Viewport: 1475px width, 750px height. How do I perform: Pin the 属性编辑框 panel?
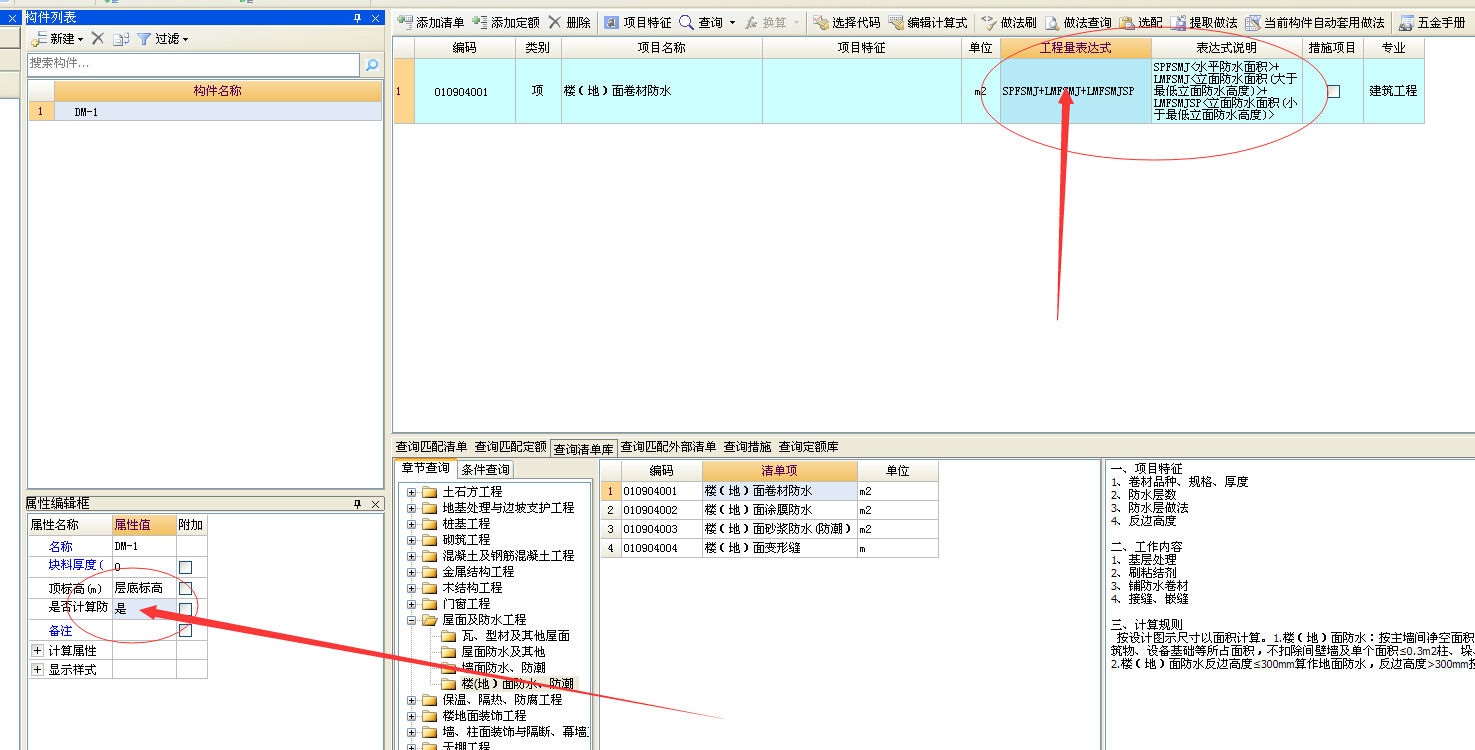[358, 504]
